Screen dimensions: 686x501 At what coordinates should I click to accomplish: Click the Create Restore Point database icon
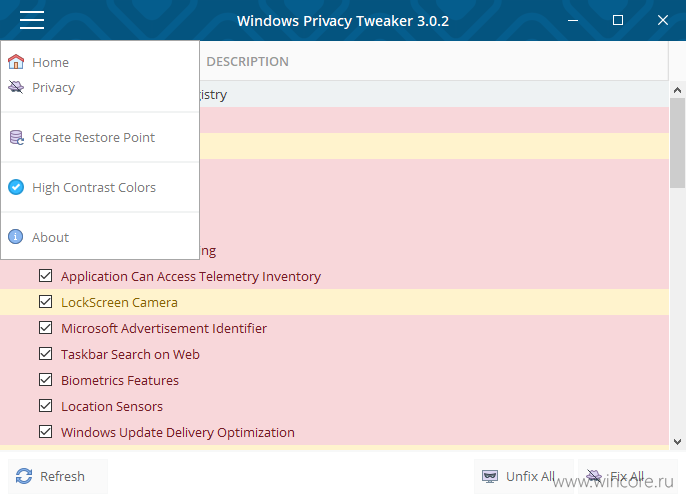(x=17, y=137)
